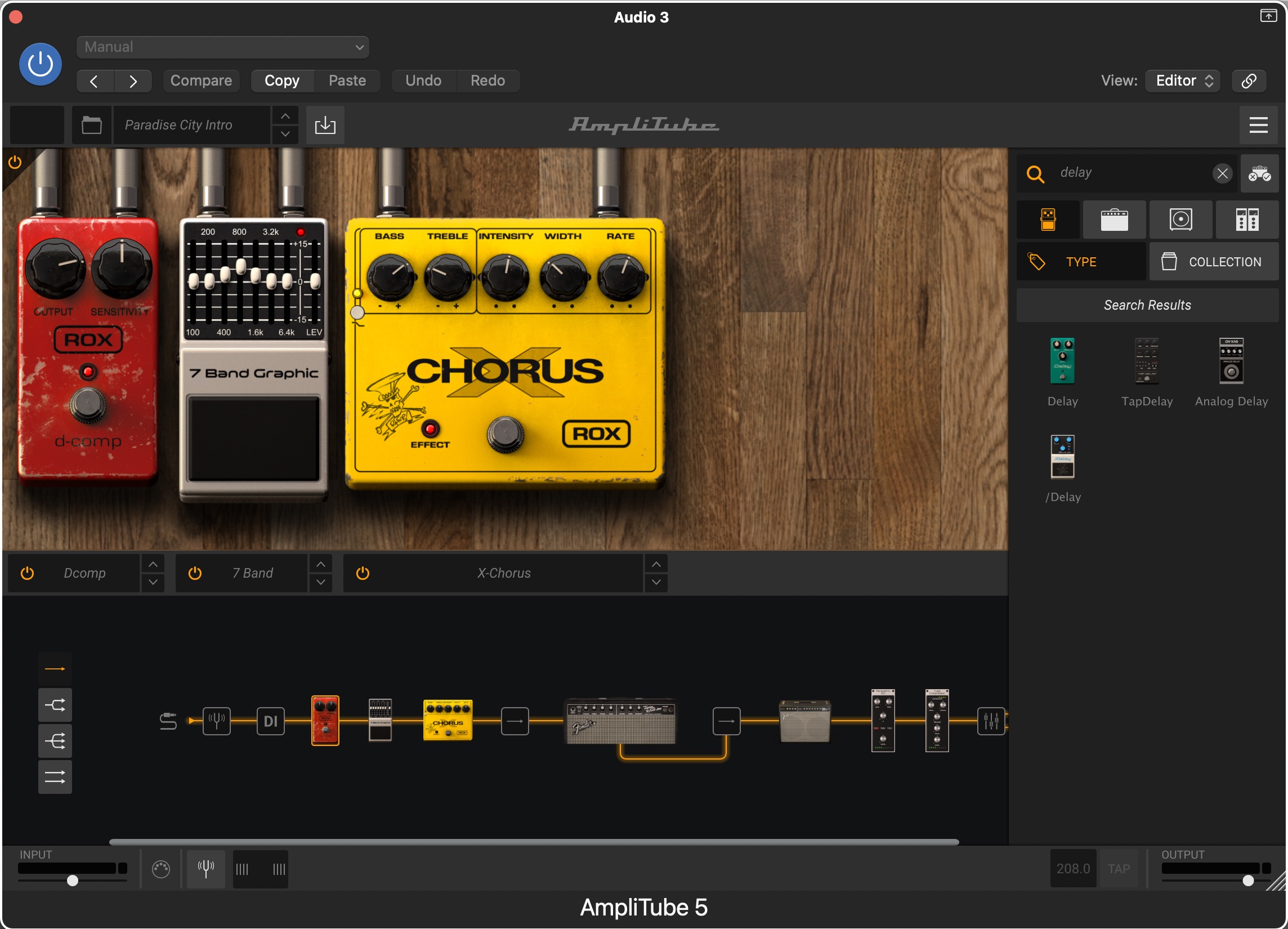
Task: Click the 7 Band slot up arrow
Action: tap(321, 565)
